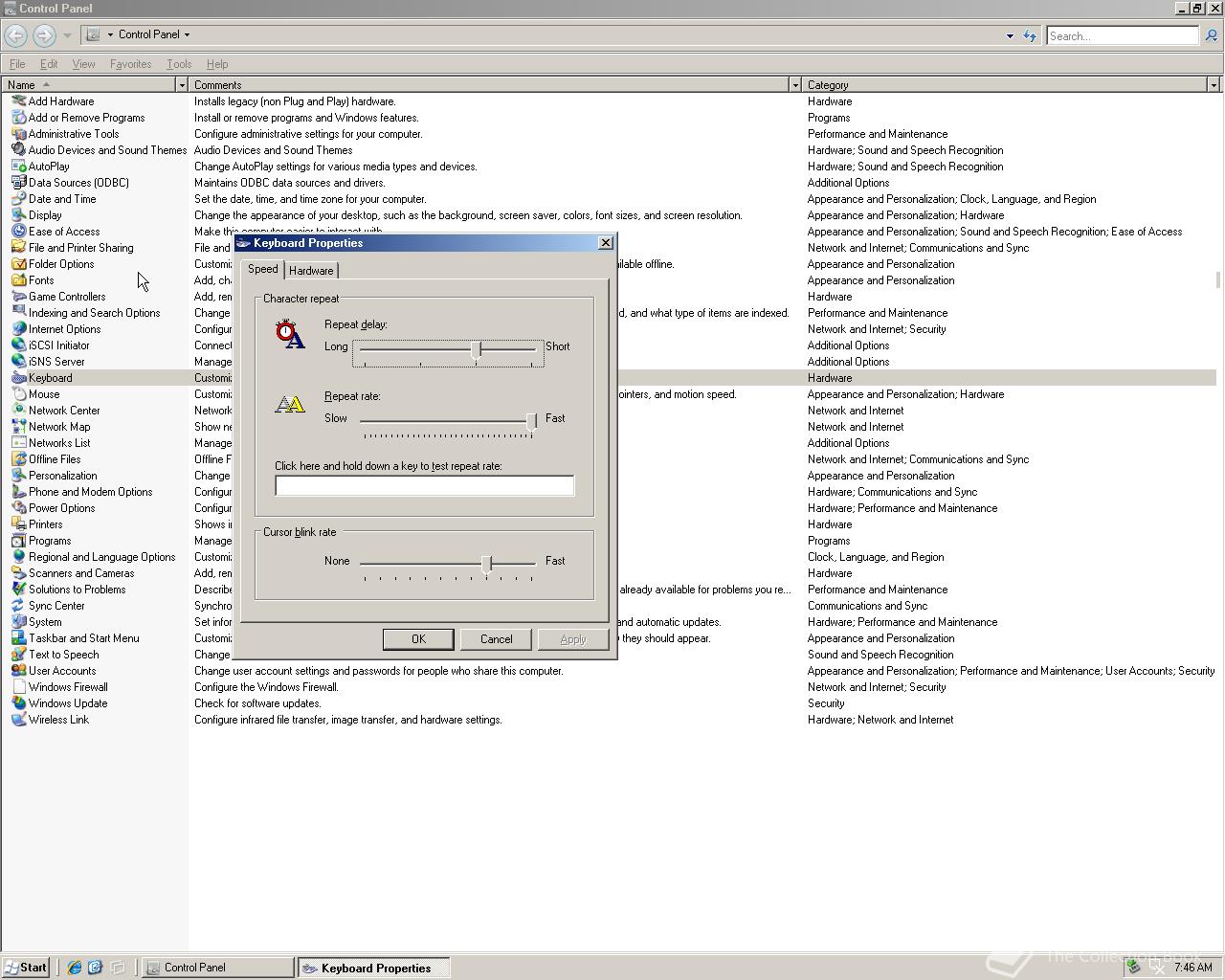The height and width of the screenshot is (980, 1225).
Task: Open the address bar history dropdown
Action: pyautogui.click(x=1010, y=36)
